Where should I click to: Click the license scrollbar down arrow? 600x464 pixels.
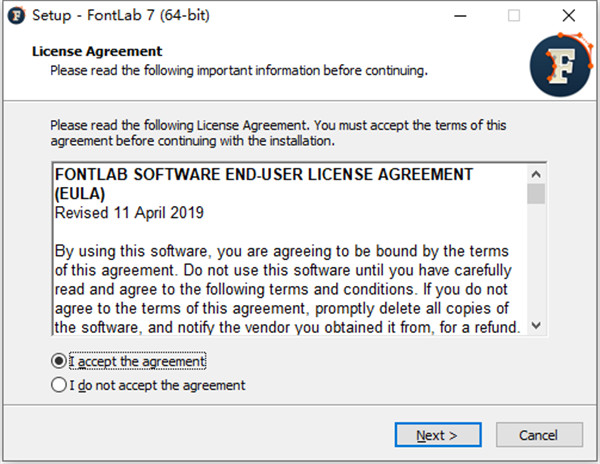(536, 326)
